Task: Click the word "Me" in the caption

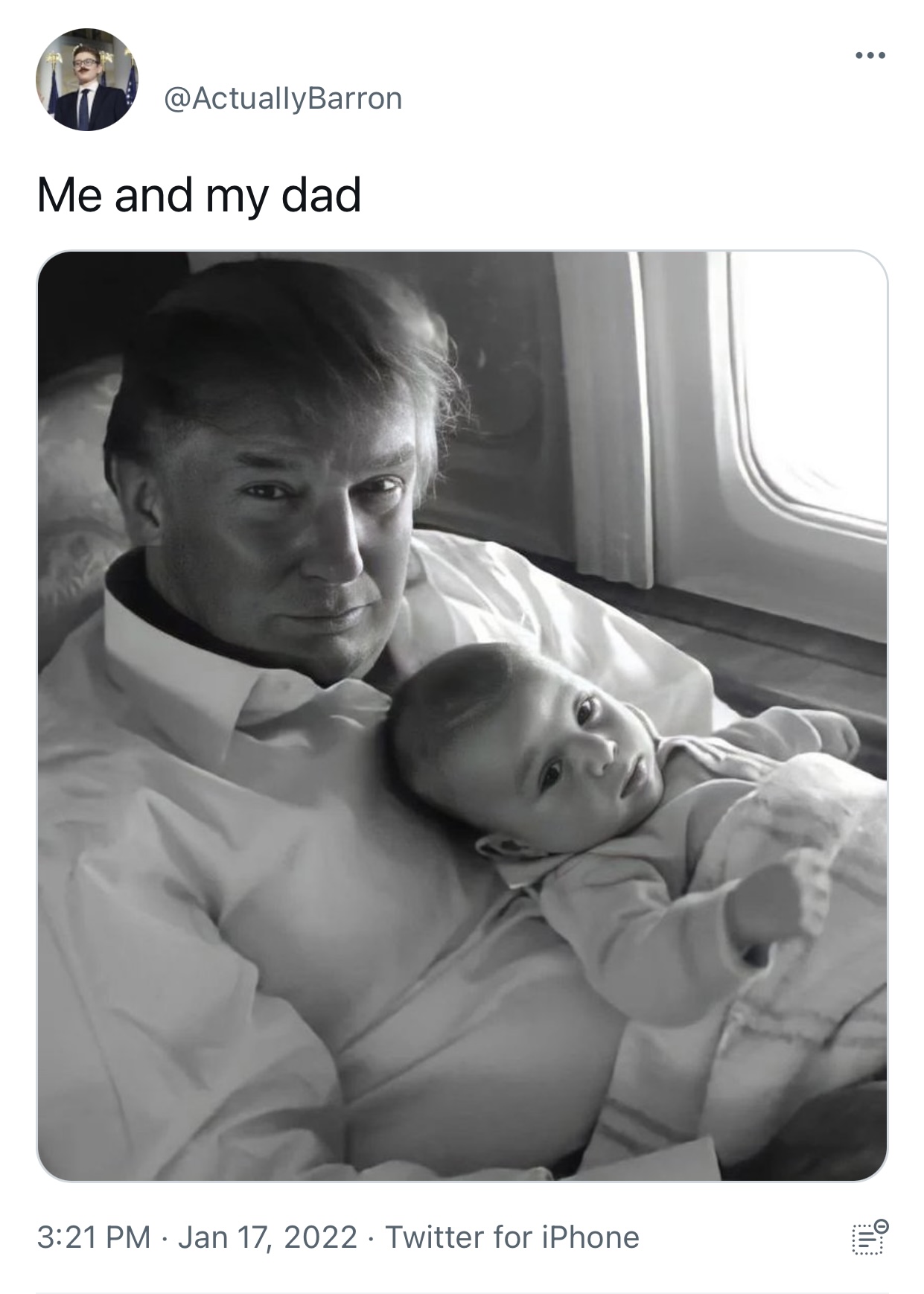Action: coord(69,195)
